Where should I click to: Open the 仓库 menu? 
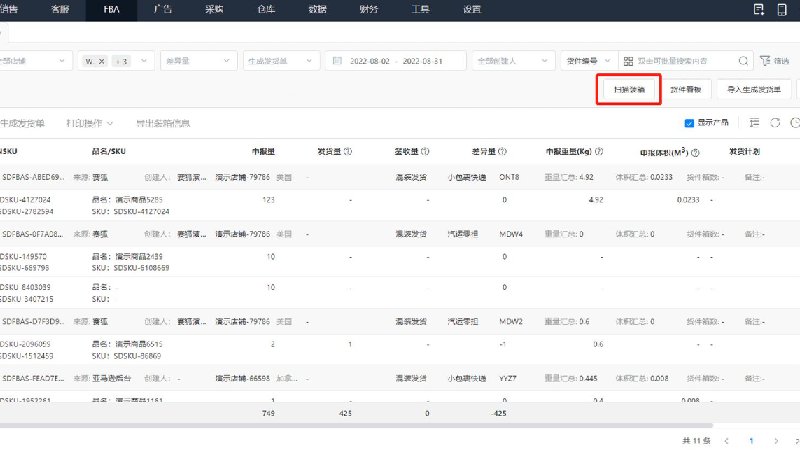[x=266, y=9]
